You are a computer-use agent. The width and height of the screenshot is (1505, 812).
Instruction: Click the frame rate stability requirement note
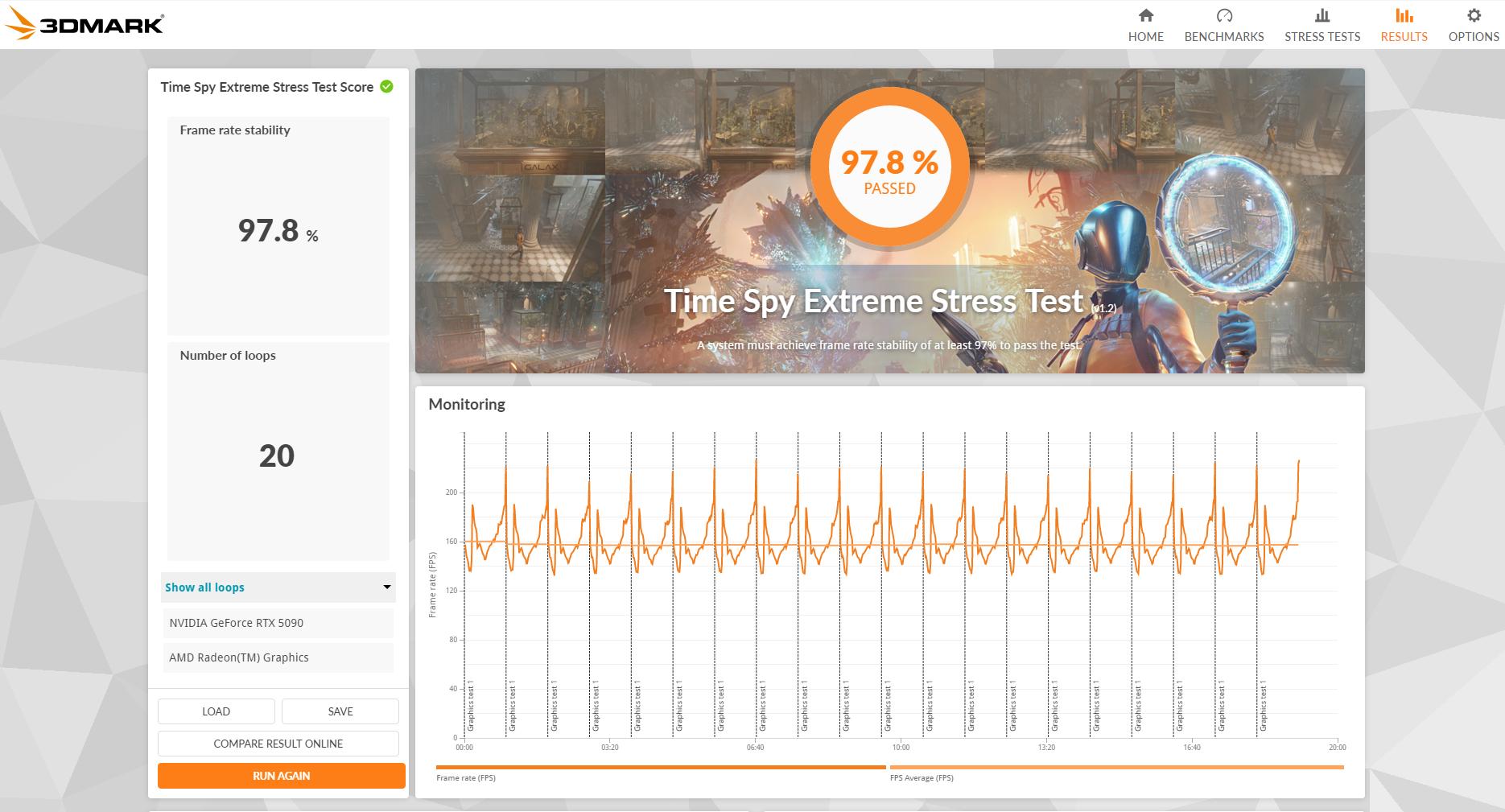(x=889, y=345)
